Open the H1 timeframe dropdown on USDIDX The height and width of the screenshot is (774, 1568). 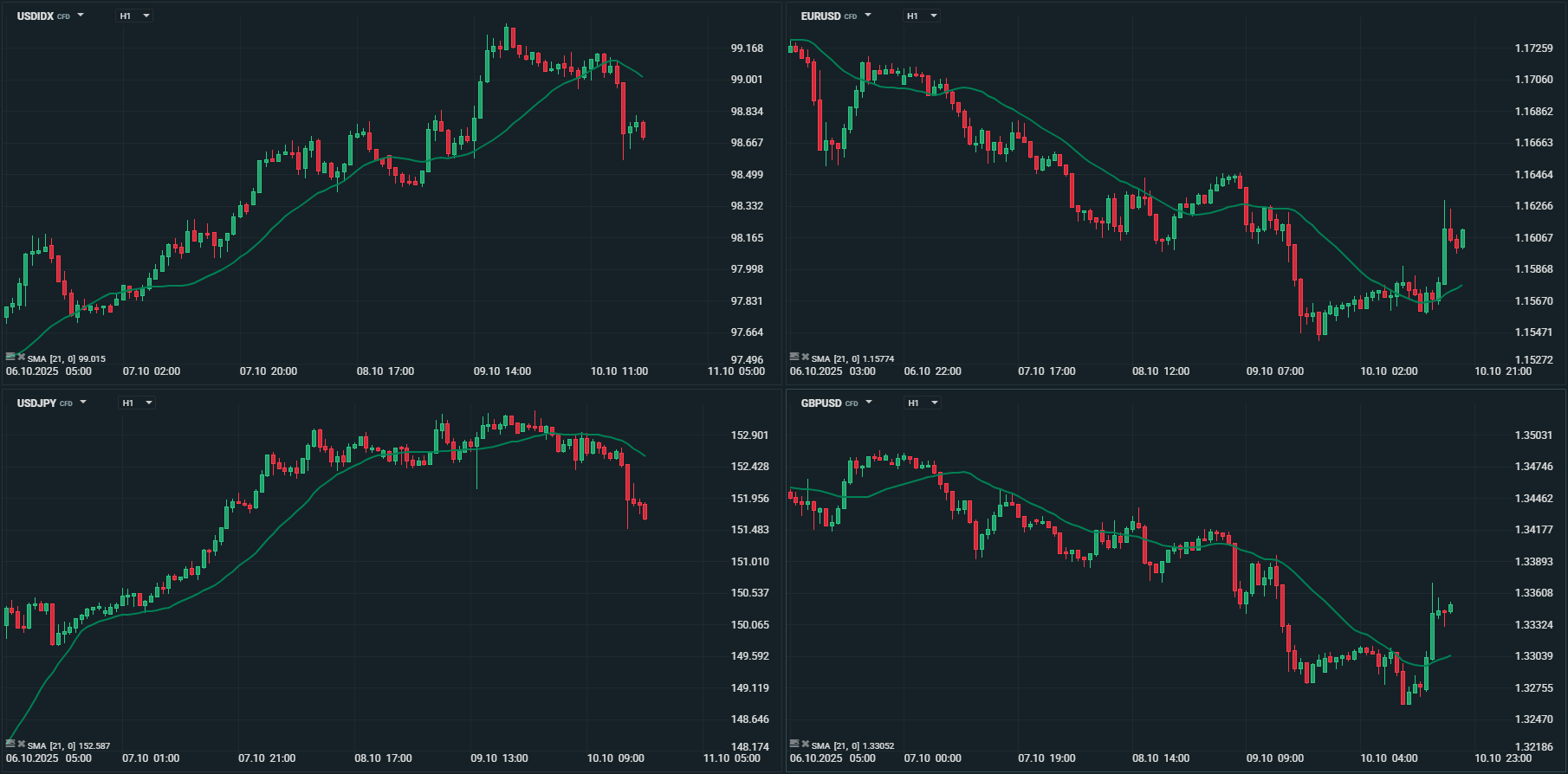(135, 16)
